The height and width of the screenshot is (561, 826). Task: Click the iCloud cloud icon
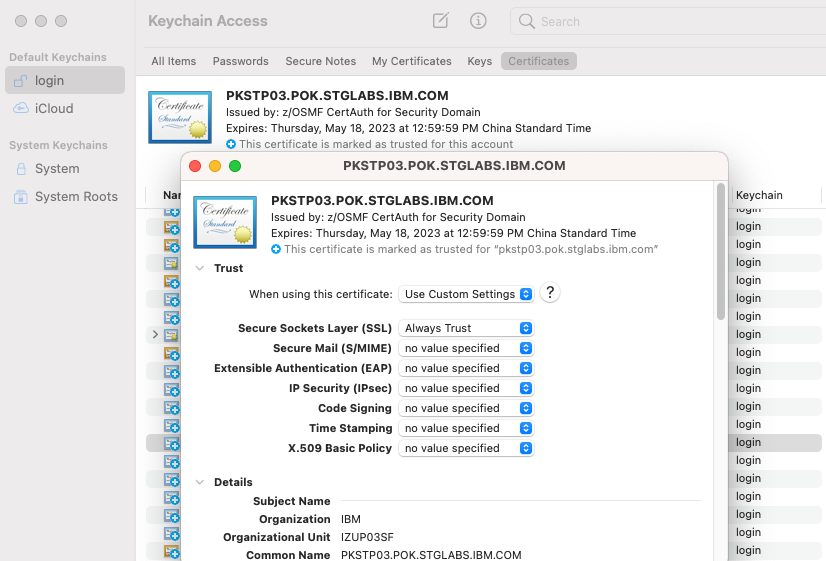coord(21,108)
